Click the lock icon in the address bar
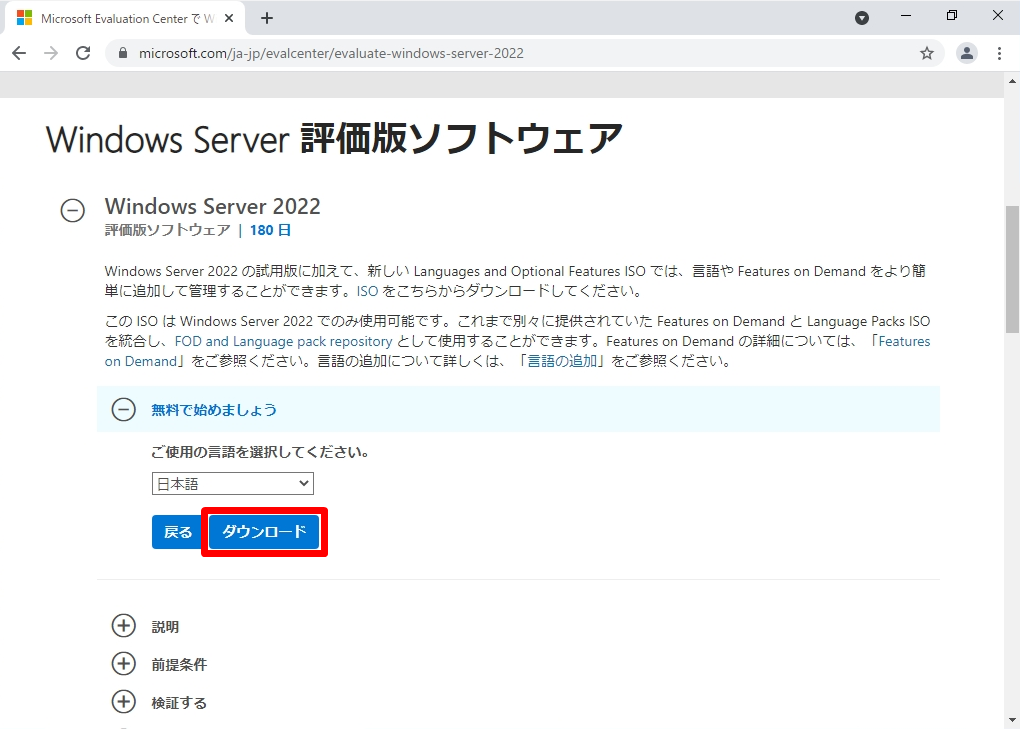The image size is (1020, 729). pyautogui.click(x=123, y=53)
